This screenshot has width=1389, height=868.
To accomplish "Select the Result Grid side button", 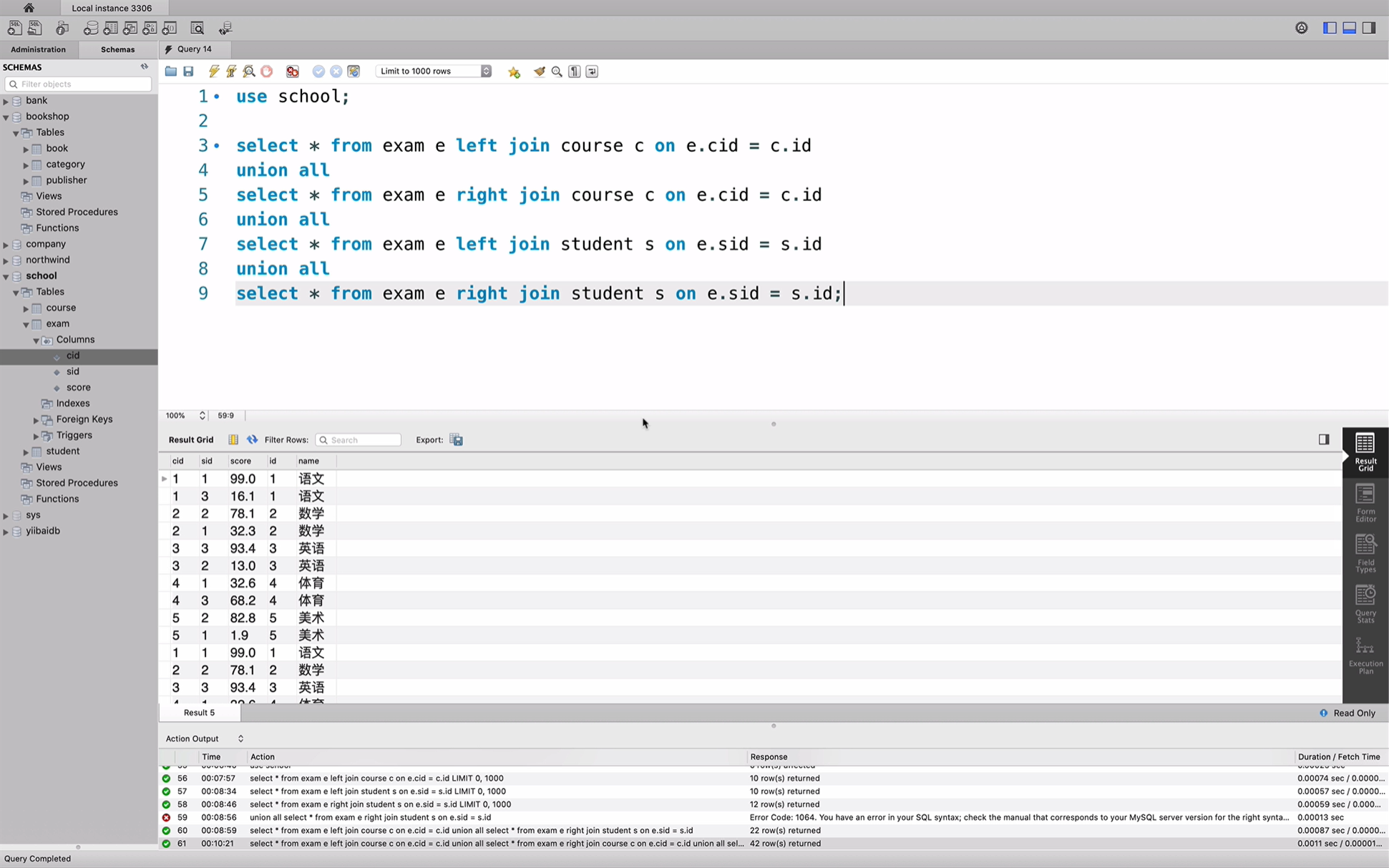I will [x=1365, y=452].
